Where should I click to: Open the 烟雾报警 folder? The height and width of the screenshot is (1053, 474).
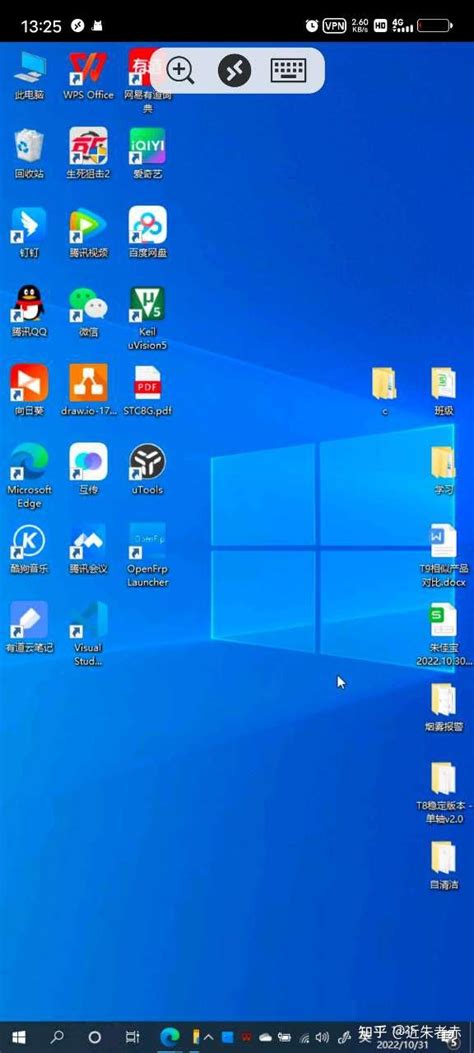(443, 707)
